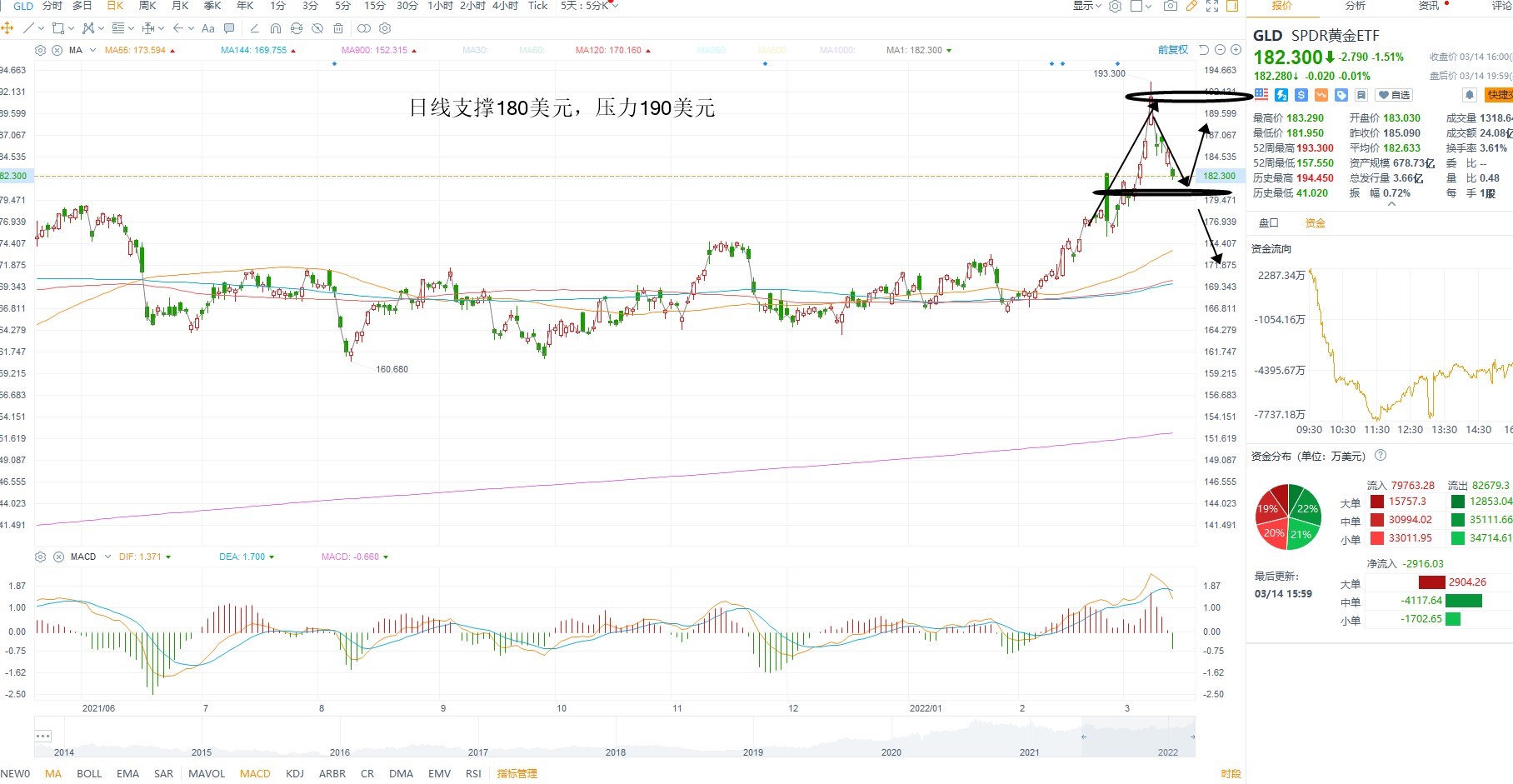
Task: Open 前复权 price adjustment selector
Action: coord(1173,50)
